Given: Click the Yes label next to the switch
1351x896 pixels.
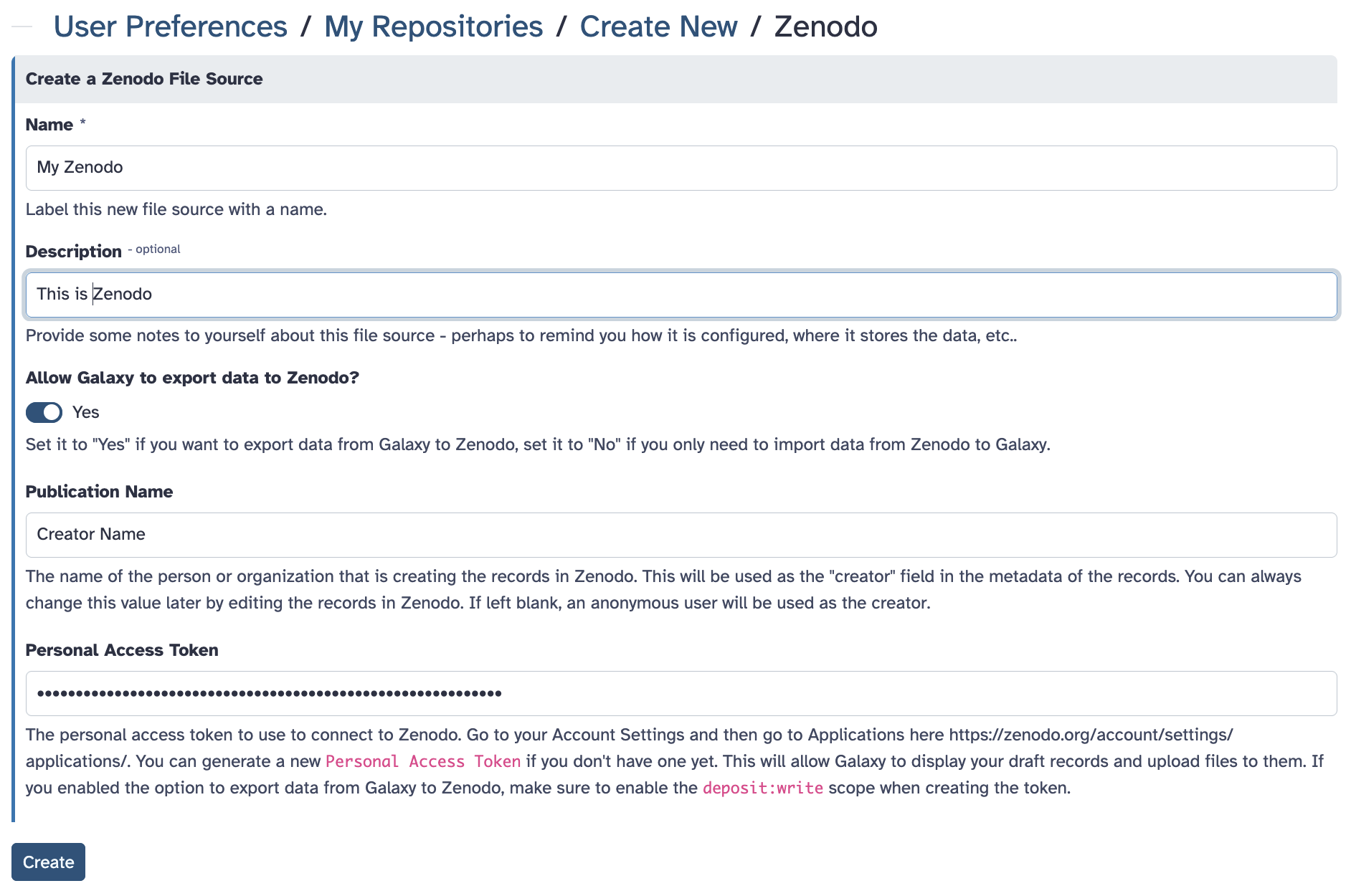Looking at the screenshot, I should coord(85,412).
